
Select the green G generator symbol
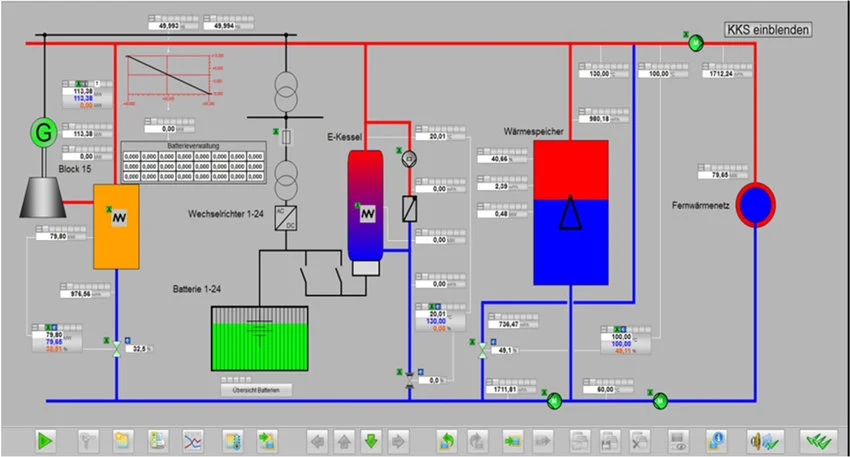coord(43,133)
